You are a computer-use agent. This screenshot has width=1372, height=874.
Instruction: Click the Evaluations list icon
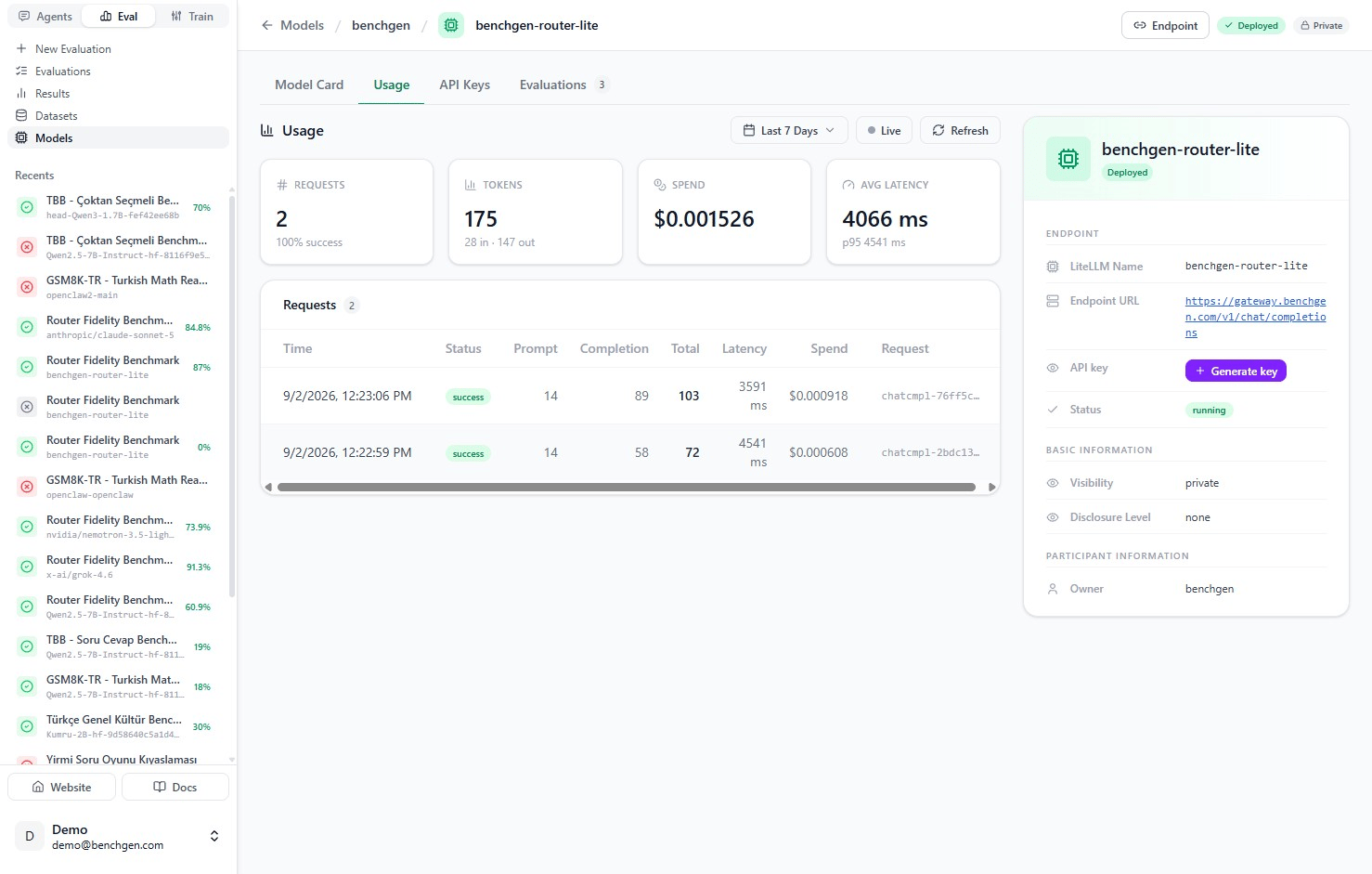click(21, 71)
